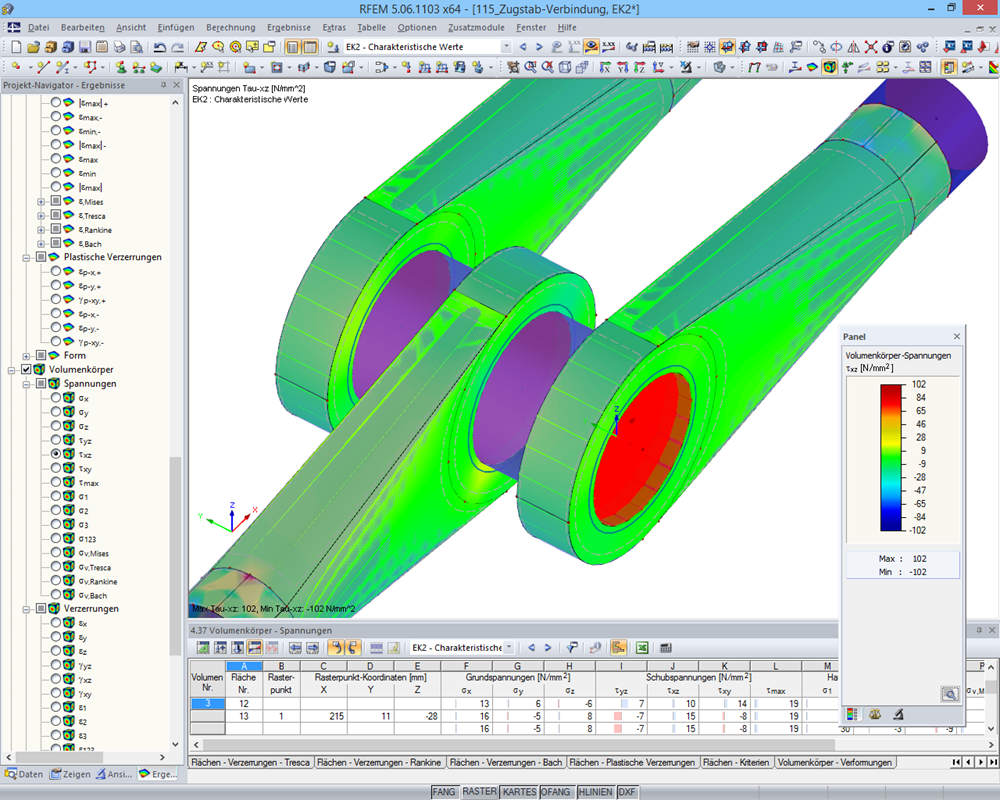Export table to Excel

click(642, 648)
